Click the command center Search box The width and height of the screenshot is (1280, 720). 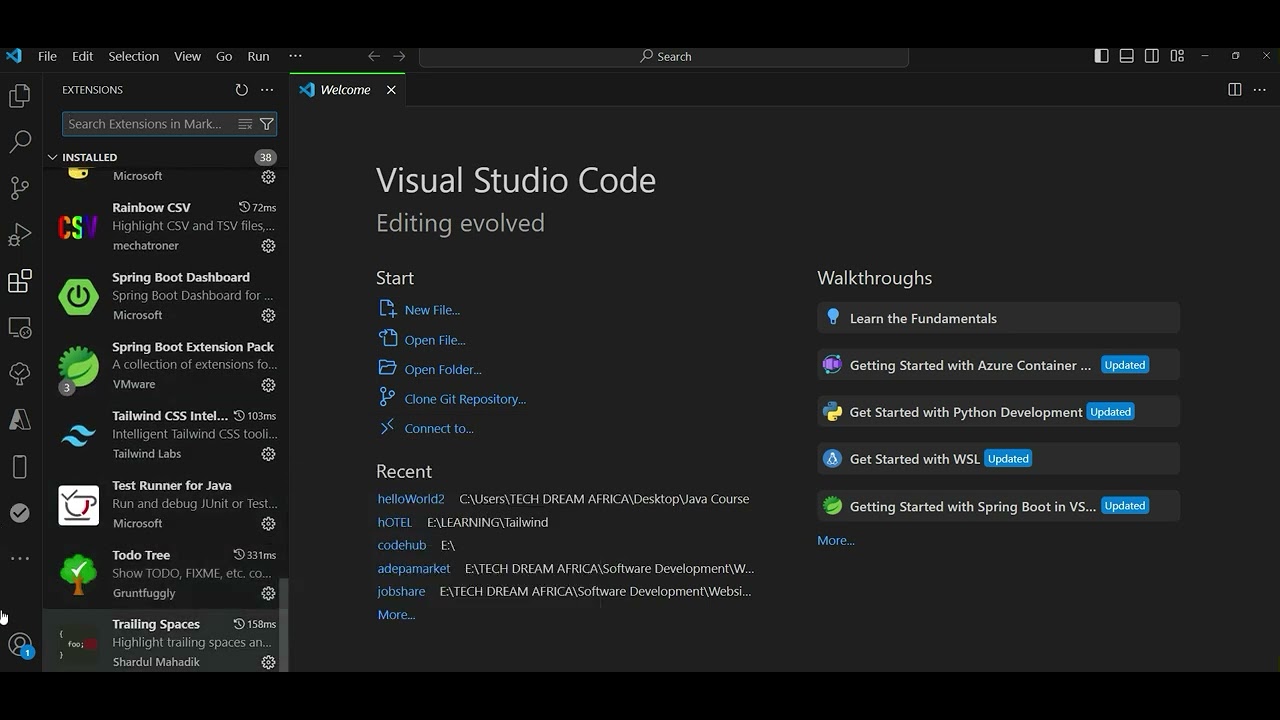[x=664, y=57]
